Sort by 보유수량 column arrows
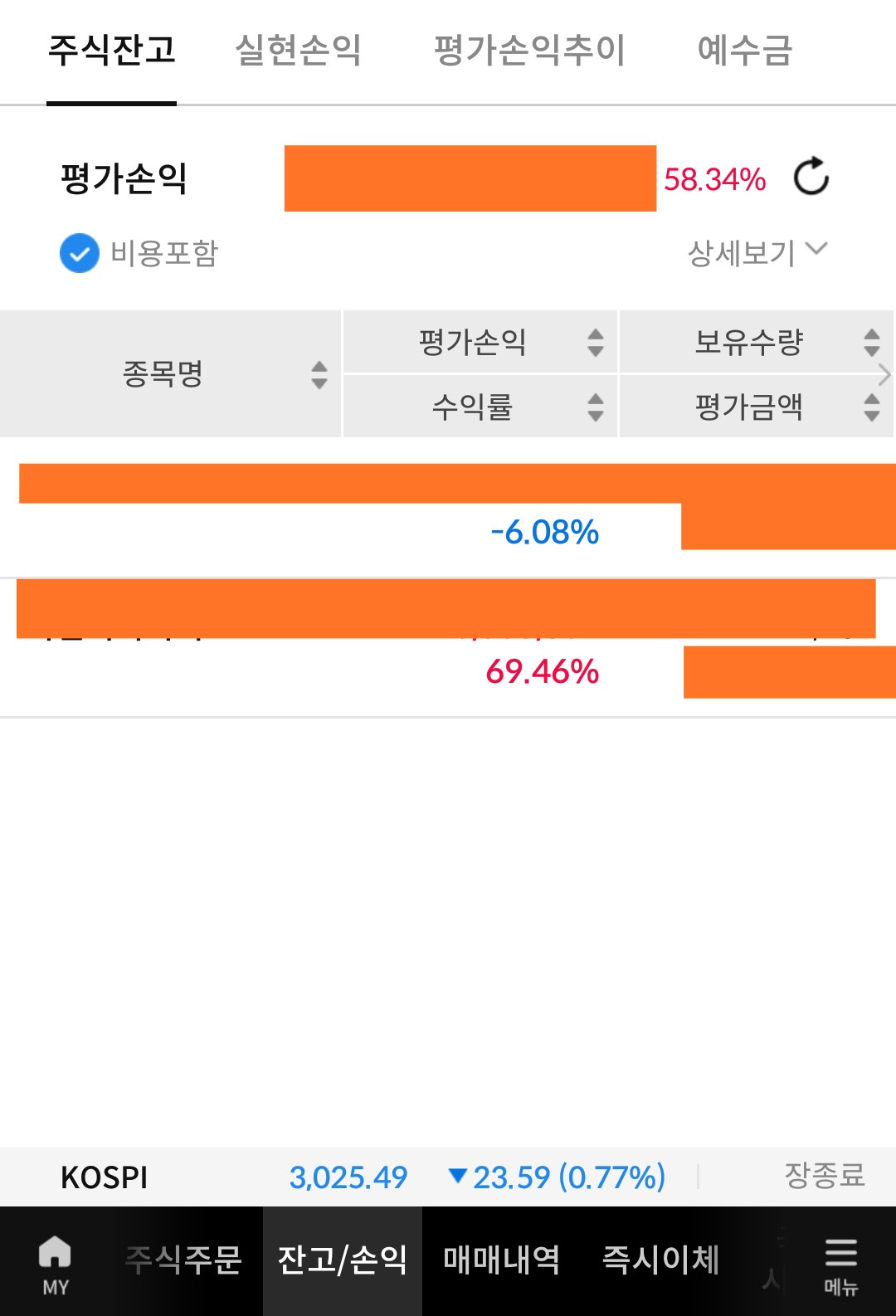Viewport: 896px width, 1316px height. point(871,342)
